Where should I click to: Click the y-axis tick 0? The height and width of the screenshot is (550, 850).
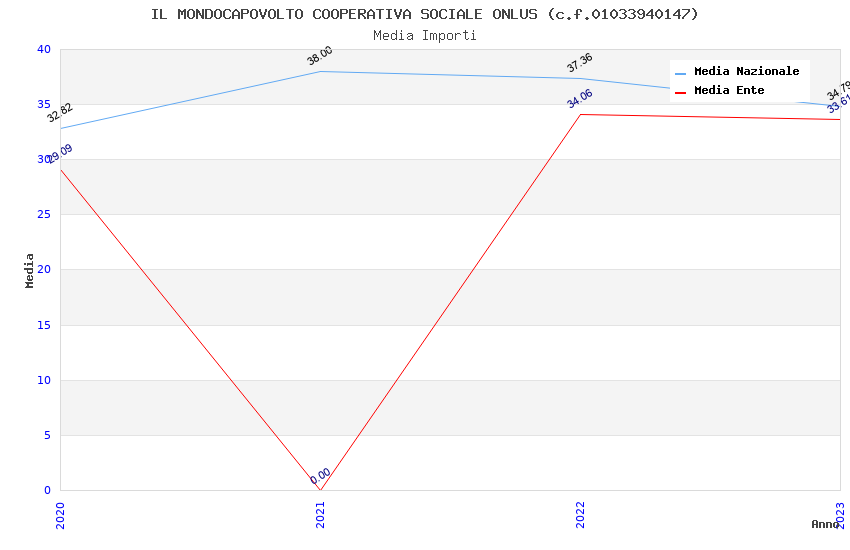[48, 490]
